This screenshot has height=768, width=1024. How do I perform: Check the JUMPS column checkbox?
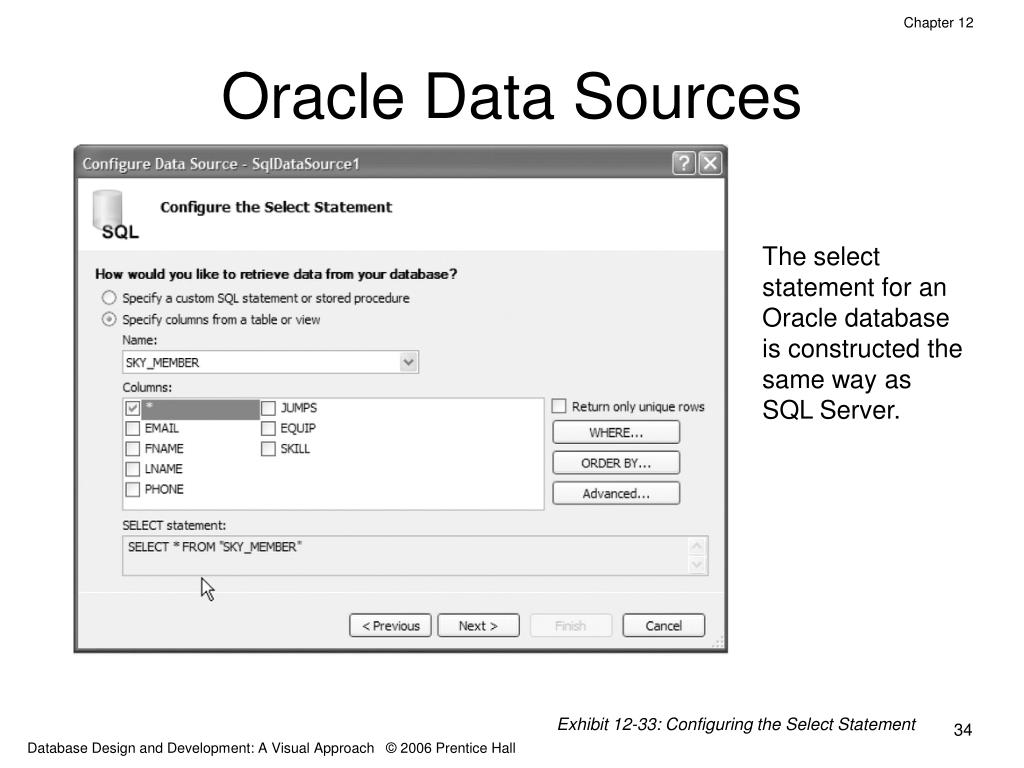tap(268, 408)
